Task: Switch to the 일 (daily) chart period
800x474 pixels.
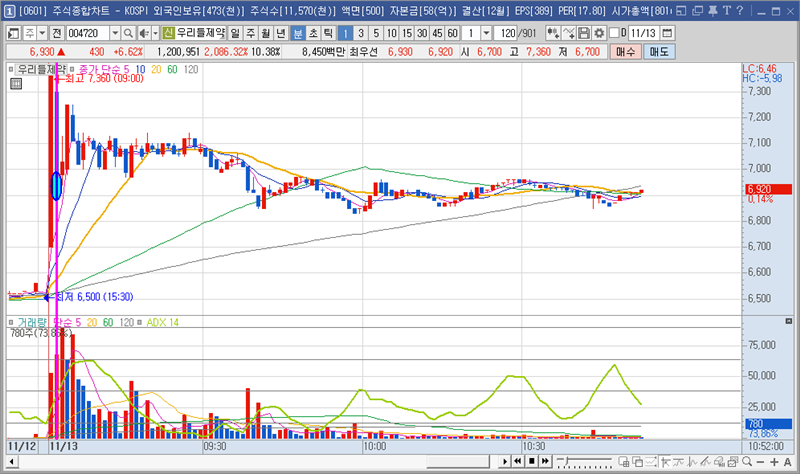Action: tap(235, 33)
